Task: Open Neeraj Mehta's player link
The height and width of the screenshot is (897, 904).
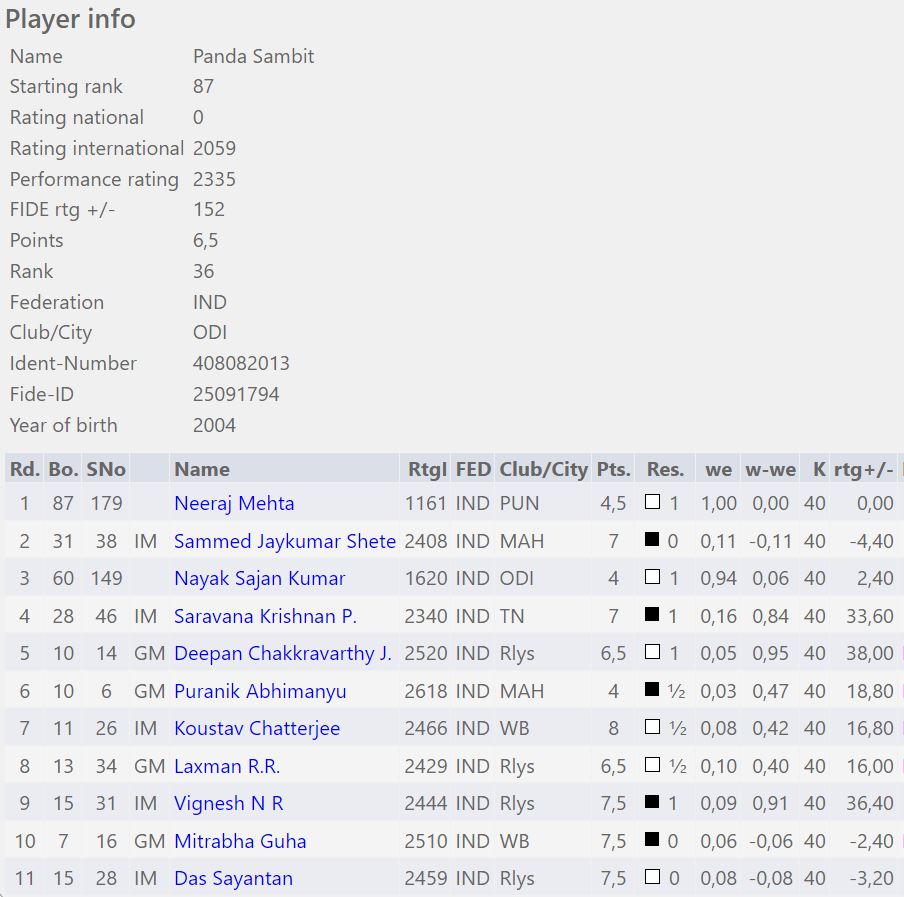Action: click(x=234, y=503)
